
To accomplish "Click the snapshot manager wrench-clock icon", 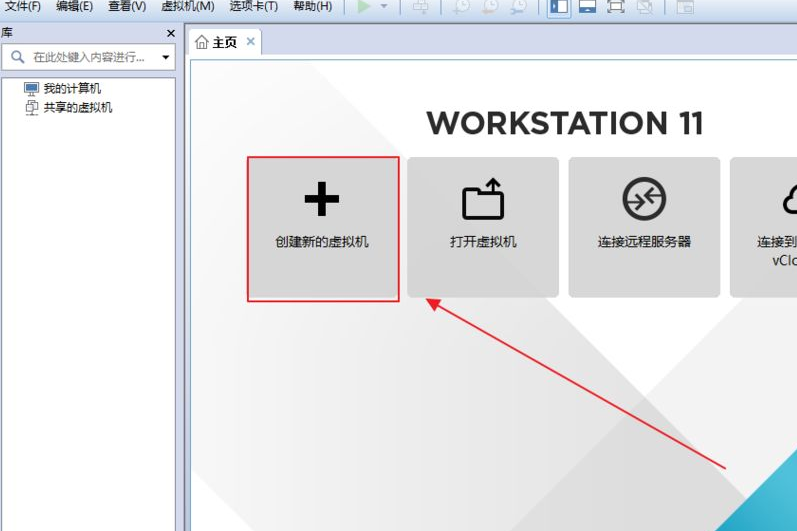I will click(x=518, y=7).
